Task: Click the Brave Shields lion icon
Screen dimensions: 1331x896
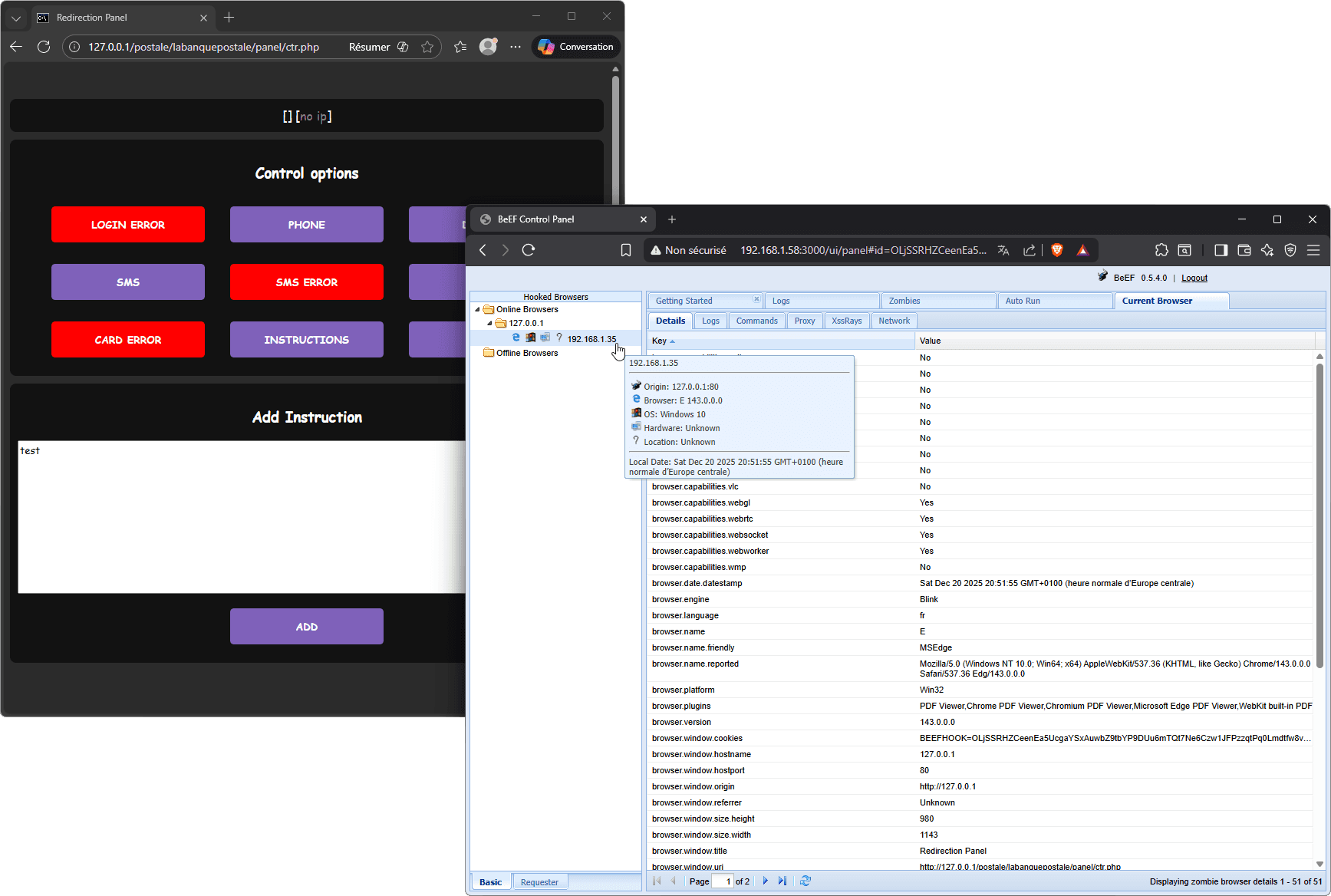Action: (1056, 250)
